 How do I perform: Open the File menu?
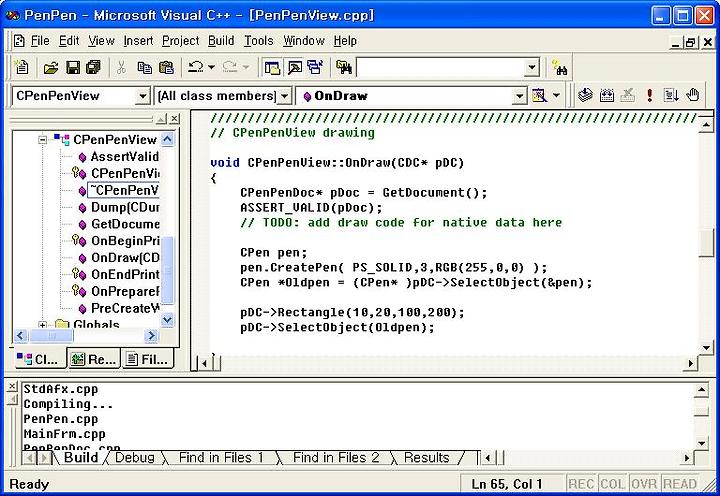click(x=40, y=41)
